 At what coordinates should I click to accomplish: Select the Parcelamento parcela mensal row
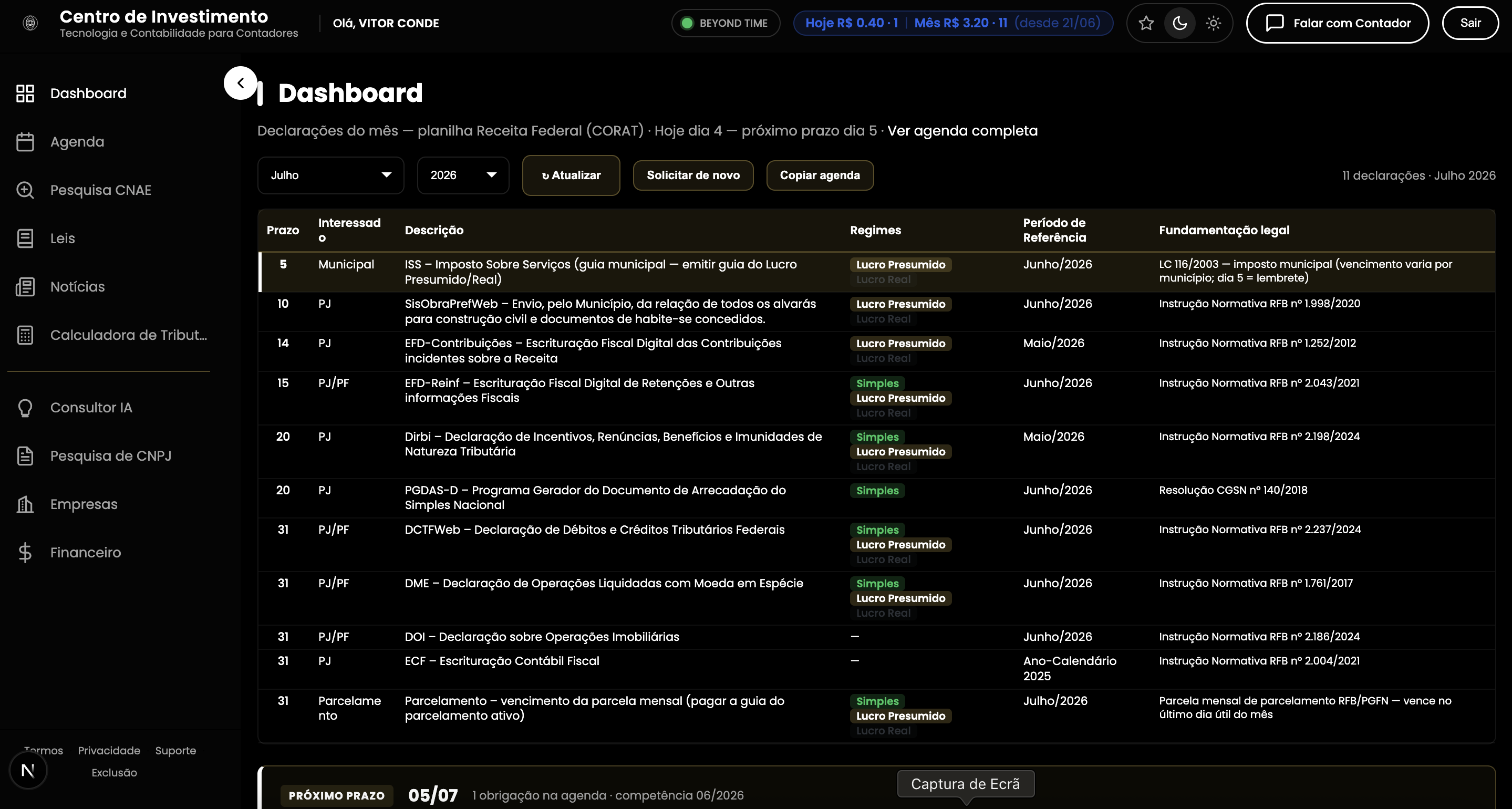tap(877, 715)
